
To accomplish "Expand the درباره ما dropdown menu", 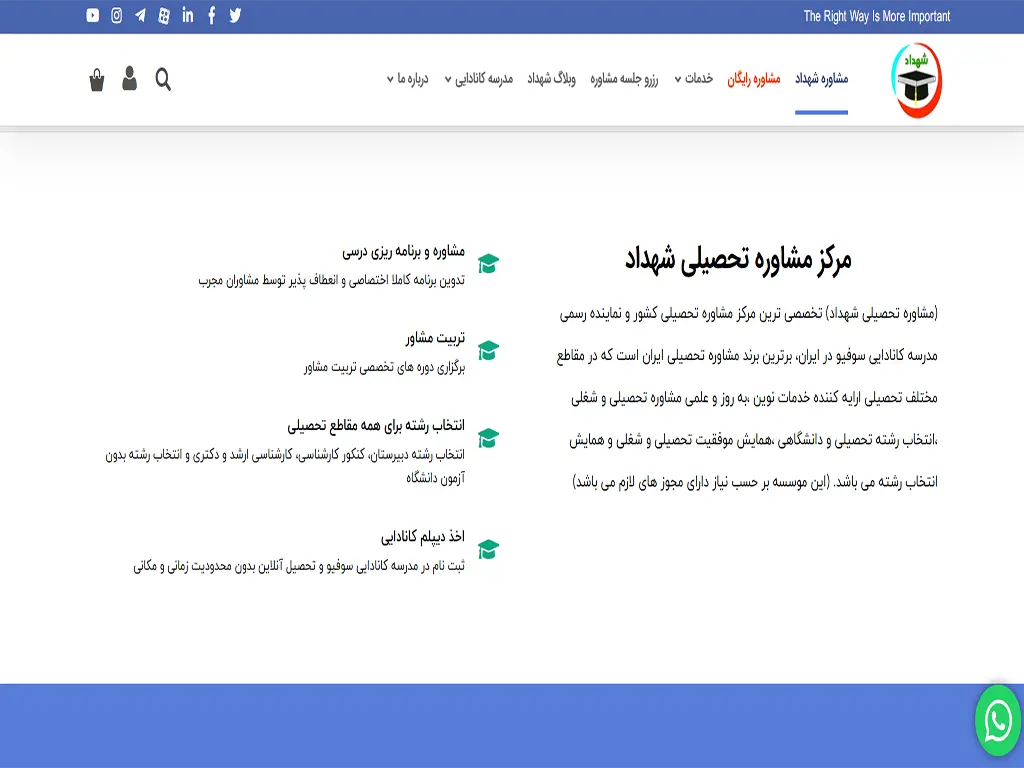I will (407, 79).
